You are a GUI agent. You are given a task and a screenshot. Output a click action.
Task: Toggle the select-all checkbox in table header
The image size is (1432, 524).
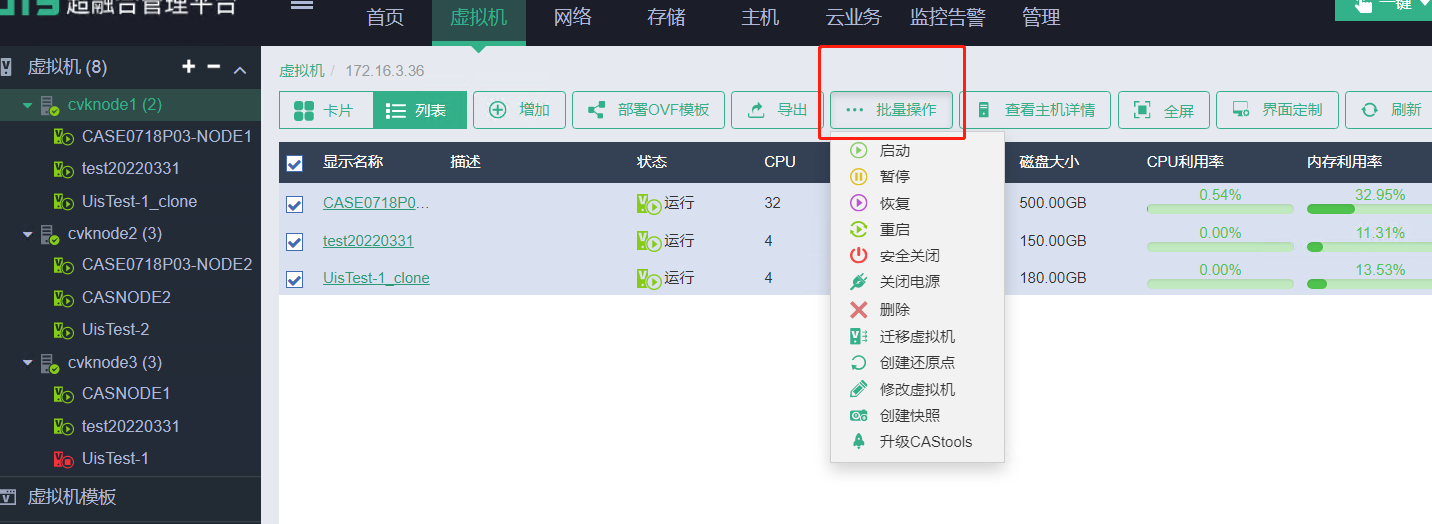tap(295, 163)
